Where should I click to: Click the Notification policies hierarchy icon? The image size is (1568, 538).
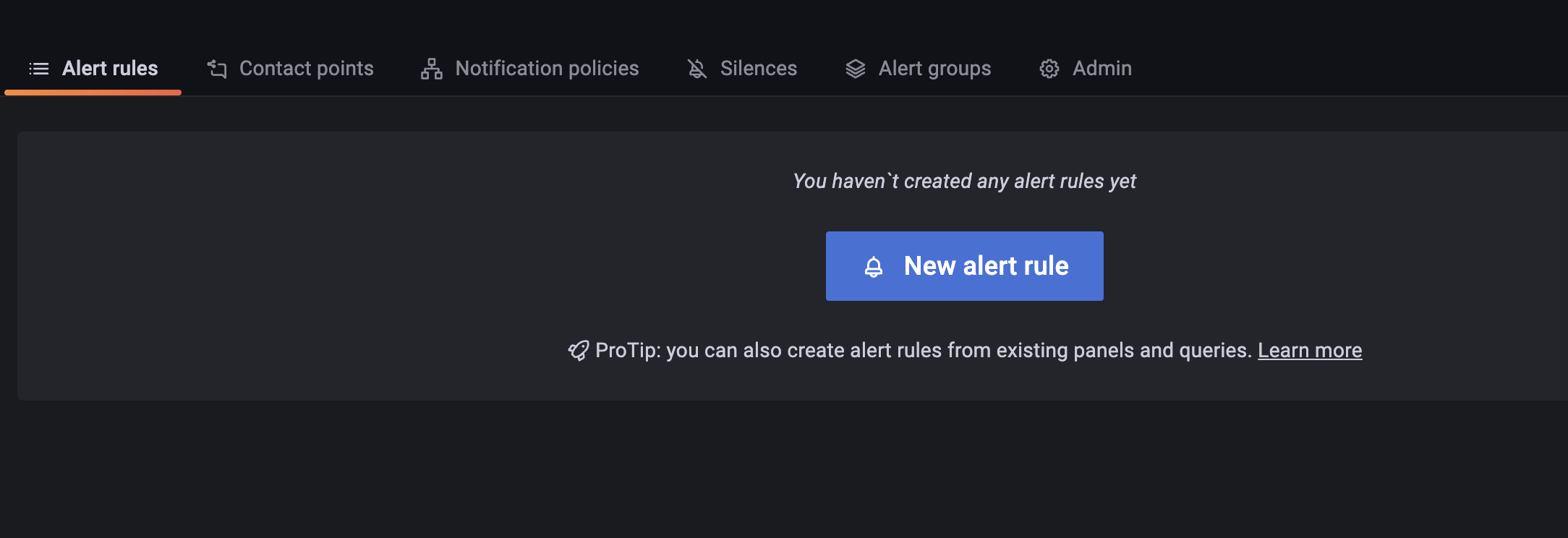pyautogui.click(x=430, y=68)
